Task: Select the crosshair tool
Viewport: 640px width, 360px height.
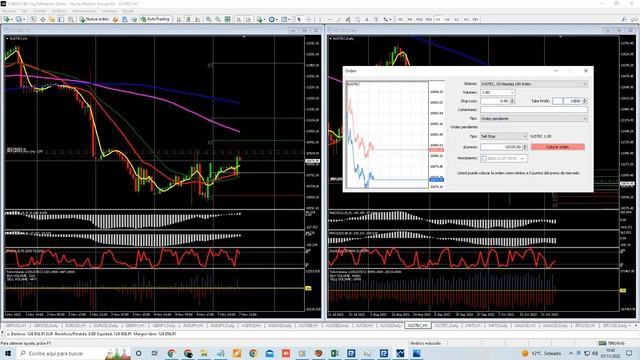Action: pos(309,19)
